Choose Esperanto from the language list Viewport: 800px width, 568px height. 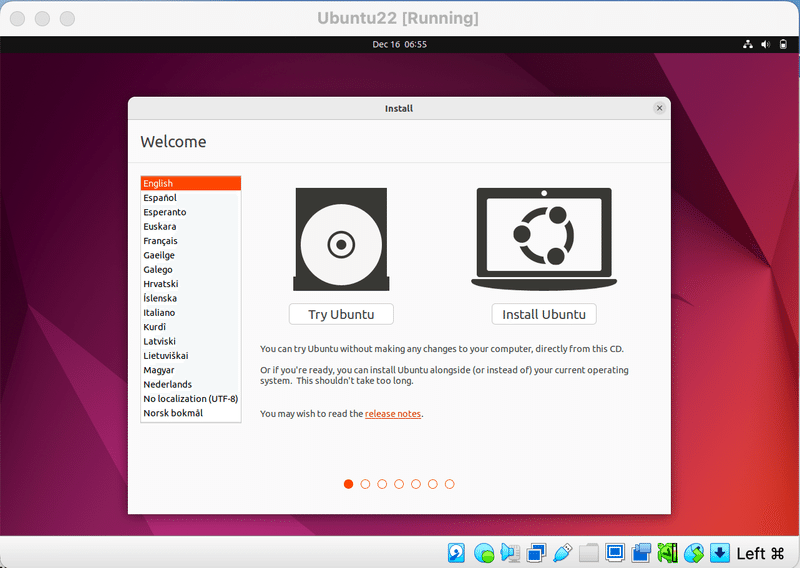(x=191, y=212)
